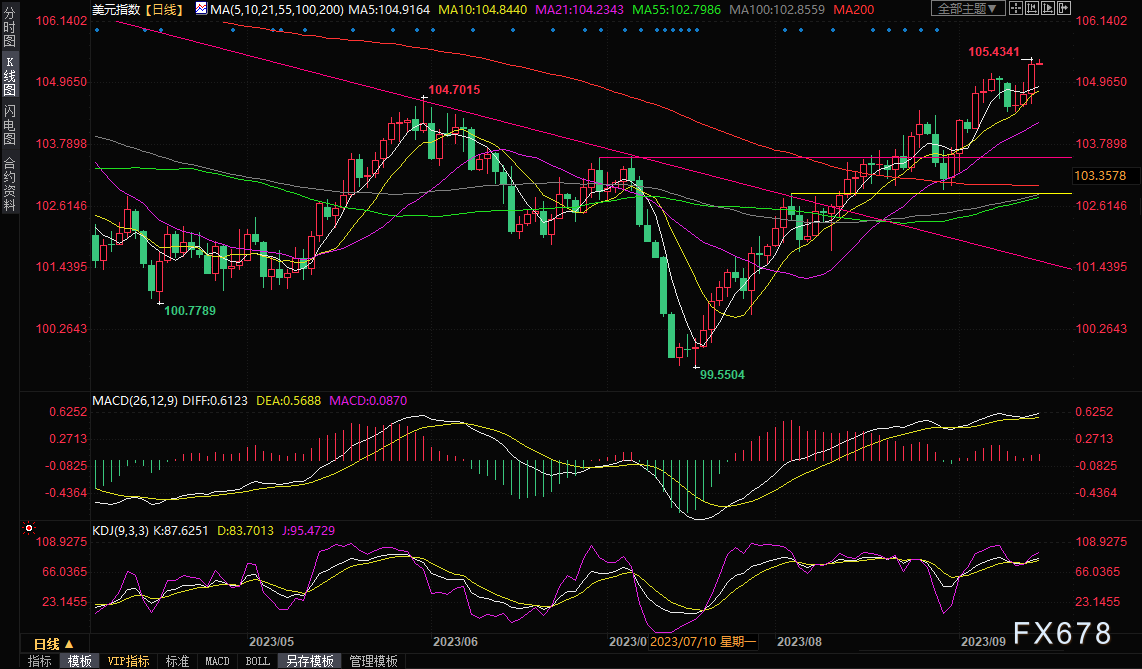Click the MA55:102.7986 value
1142x669 pixels.
[x=676, y=9]
